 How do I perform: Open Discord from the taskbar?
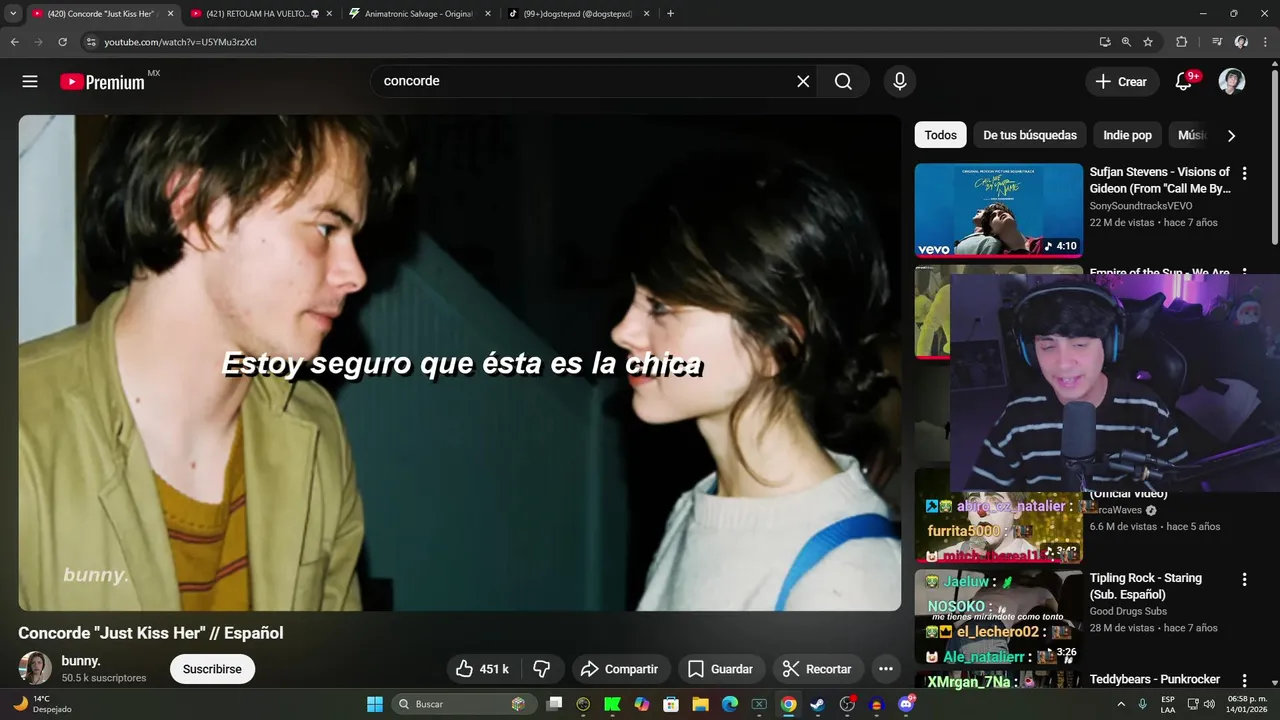(906, 704)
